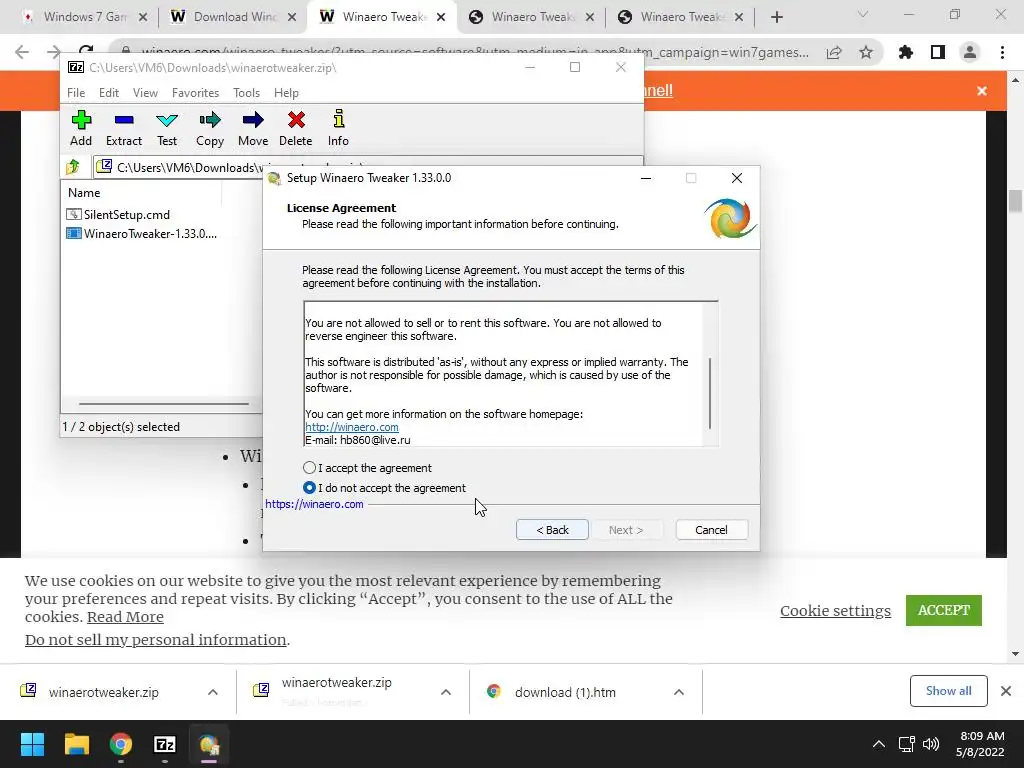Image resolution: width=1024 pixels, height=768 pixels.
Task: Show hidden tray icons chevron
Action: [x=879, y=744]
